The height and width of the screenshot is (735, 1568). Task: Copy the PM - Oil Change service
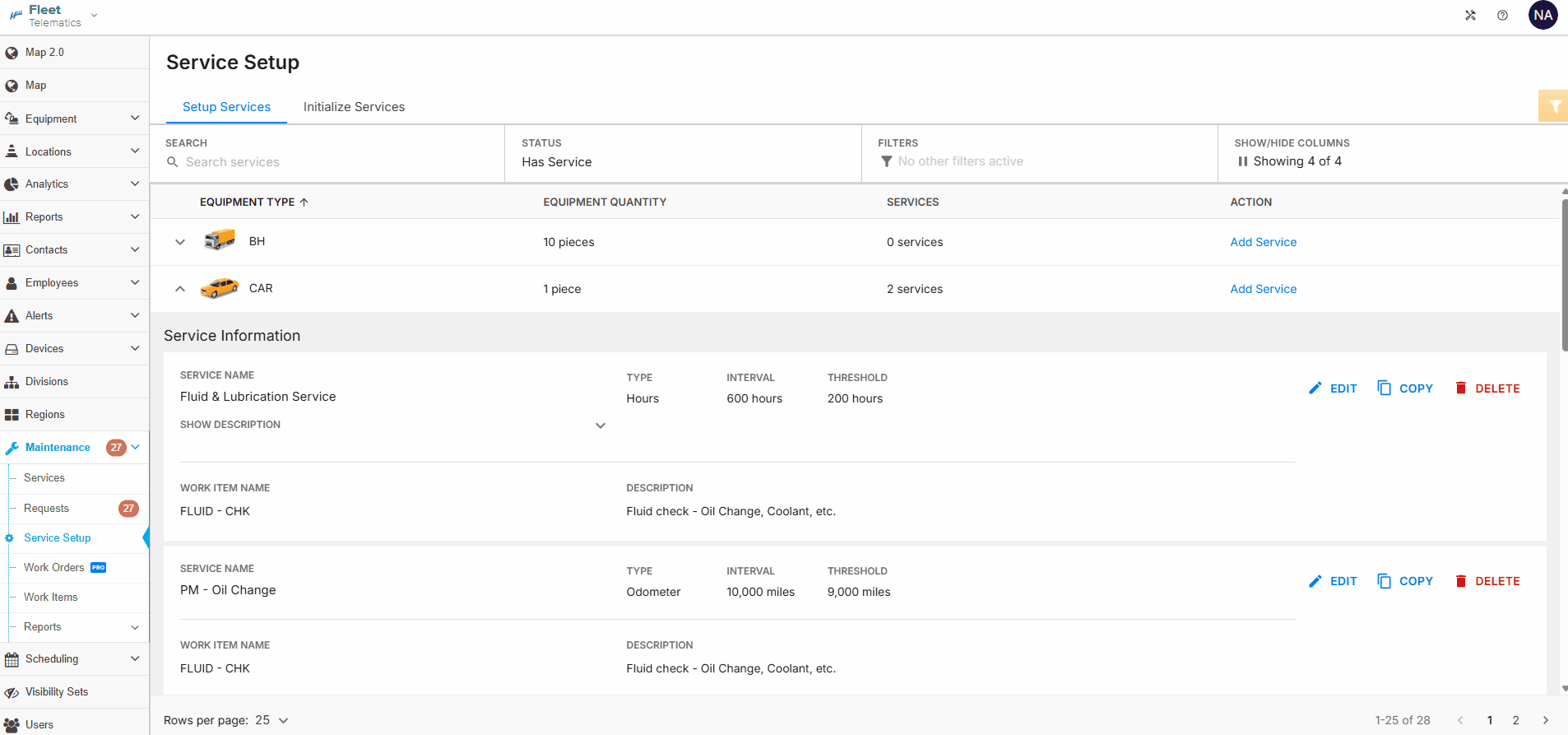[1405, 581]
